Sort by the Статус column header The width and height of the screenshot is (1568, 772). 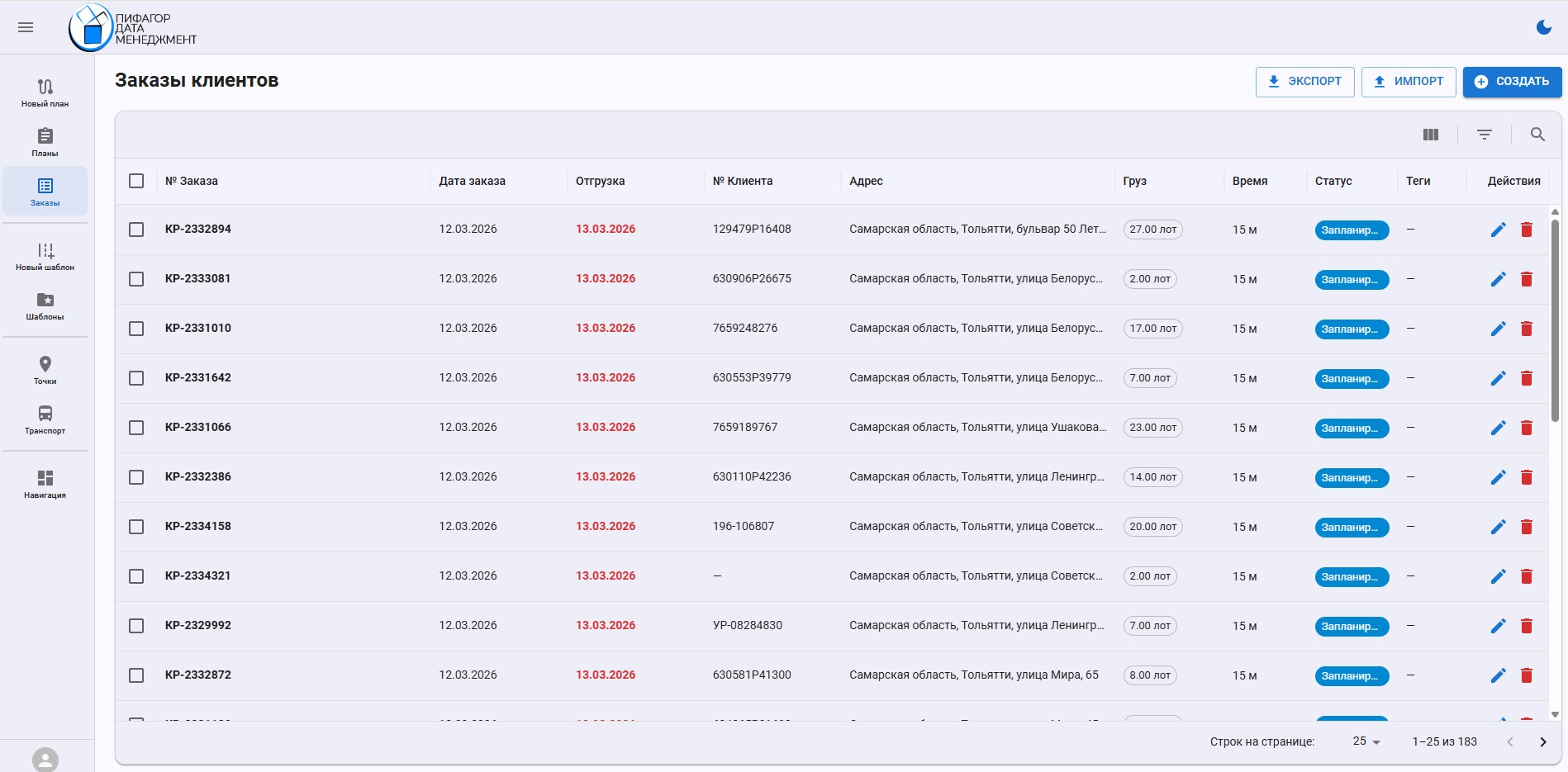point(1333,181)
